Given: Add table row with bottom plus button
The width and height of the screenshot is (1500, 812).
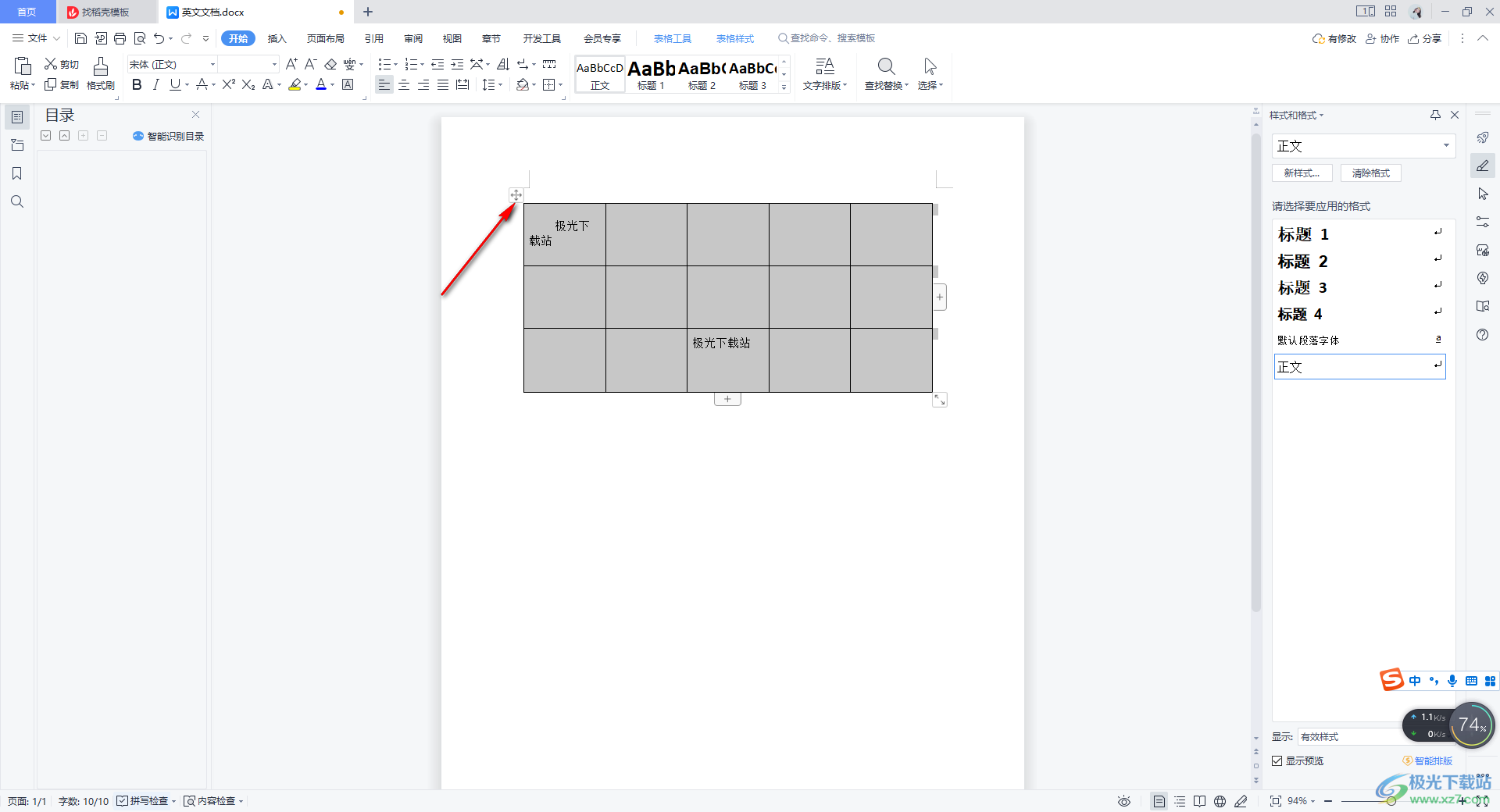Looking at the screenshot, I should [727, 399].
